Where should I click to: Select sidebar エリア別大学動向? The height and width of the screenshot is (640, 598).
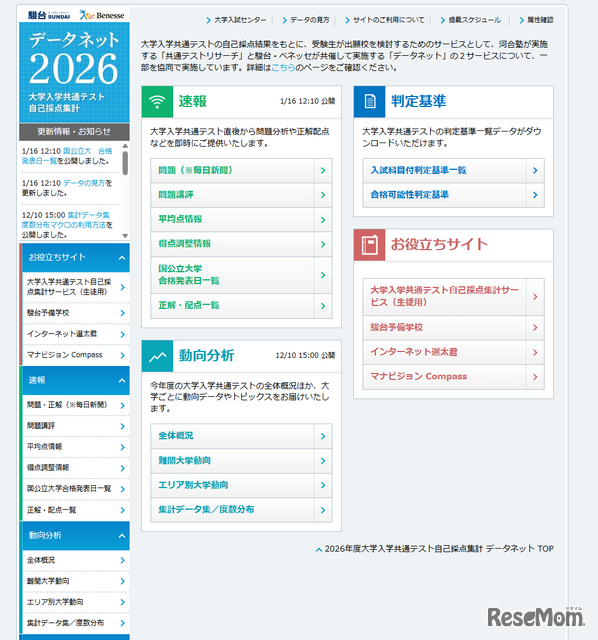tap(76, 602)
